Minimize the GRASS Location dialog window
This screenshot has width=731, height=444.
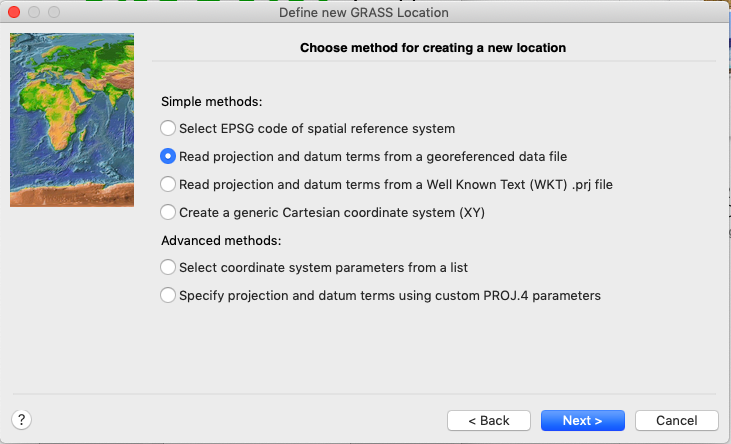[34, 12]
